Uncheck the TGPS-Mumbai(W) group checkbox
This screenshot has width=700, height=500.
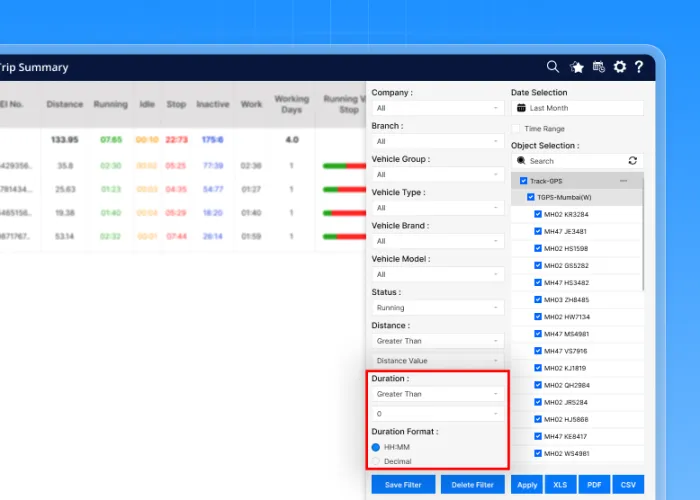point(531,198)
